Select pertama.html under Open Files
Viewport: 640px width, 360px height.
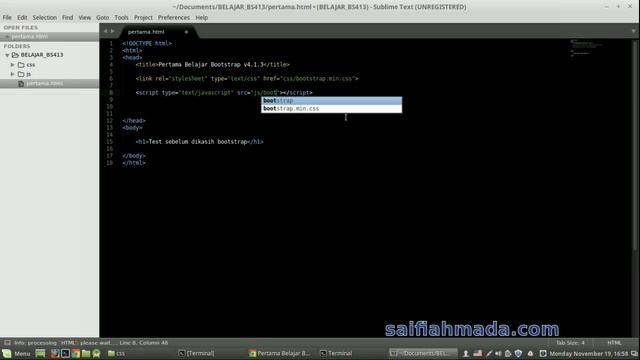tap(49, 36)
